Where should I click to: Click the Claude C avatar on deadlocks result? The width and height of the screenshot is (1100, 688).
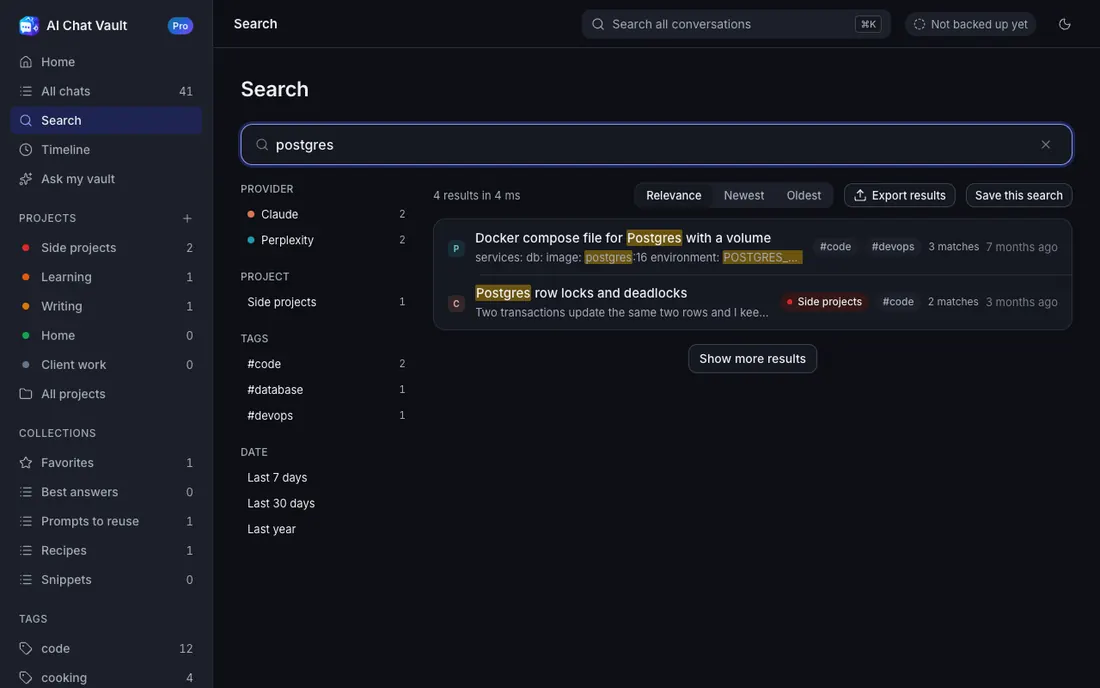[x=456, y=304]
